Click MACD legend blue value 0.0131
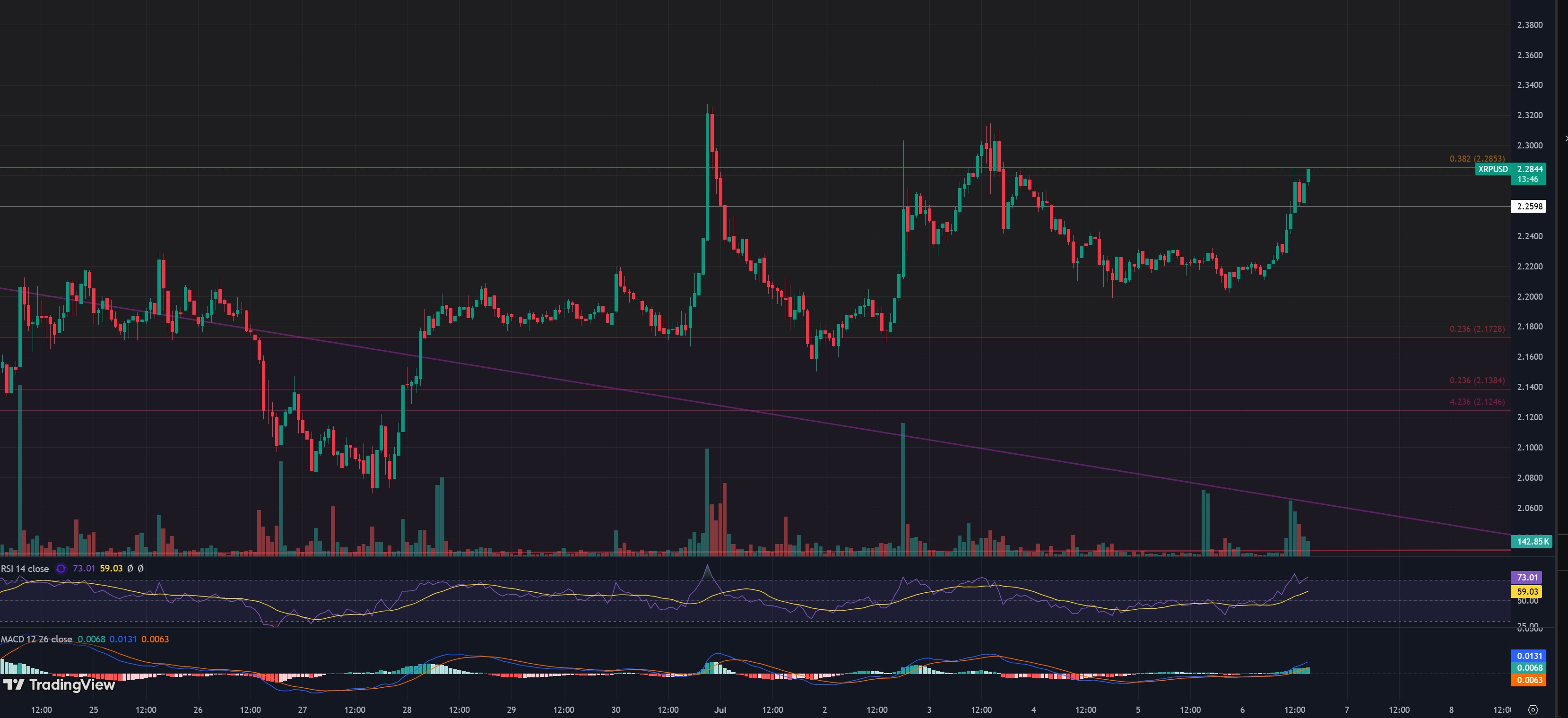This screenshot has width=1568, height=718. [x=123, y=639]
